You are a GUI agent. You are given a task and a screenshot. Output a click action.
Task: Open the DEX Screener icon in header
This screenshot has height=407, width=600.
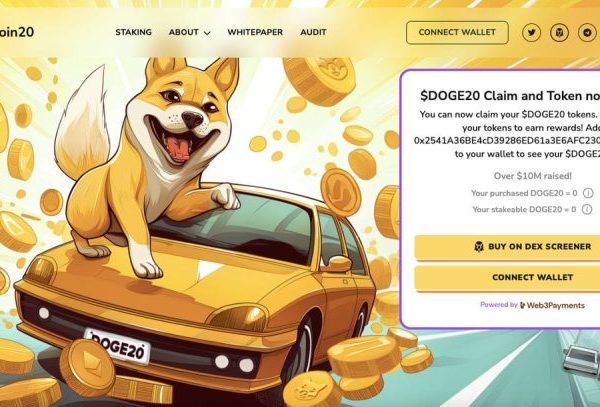[559, 33]
